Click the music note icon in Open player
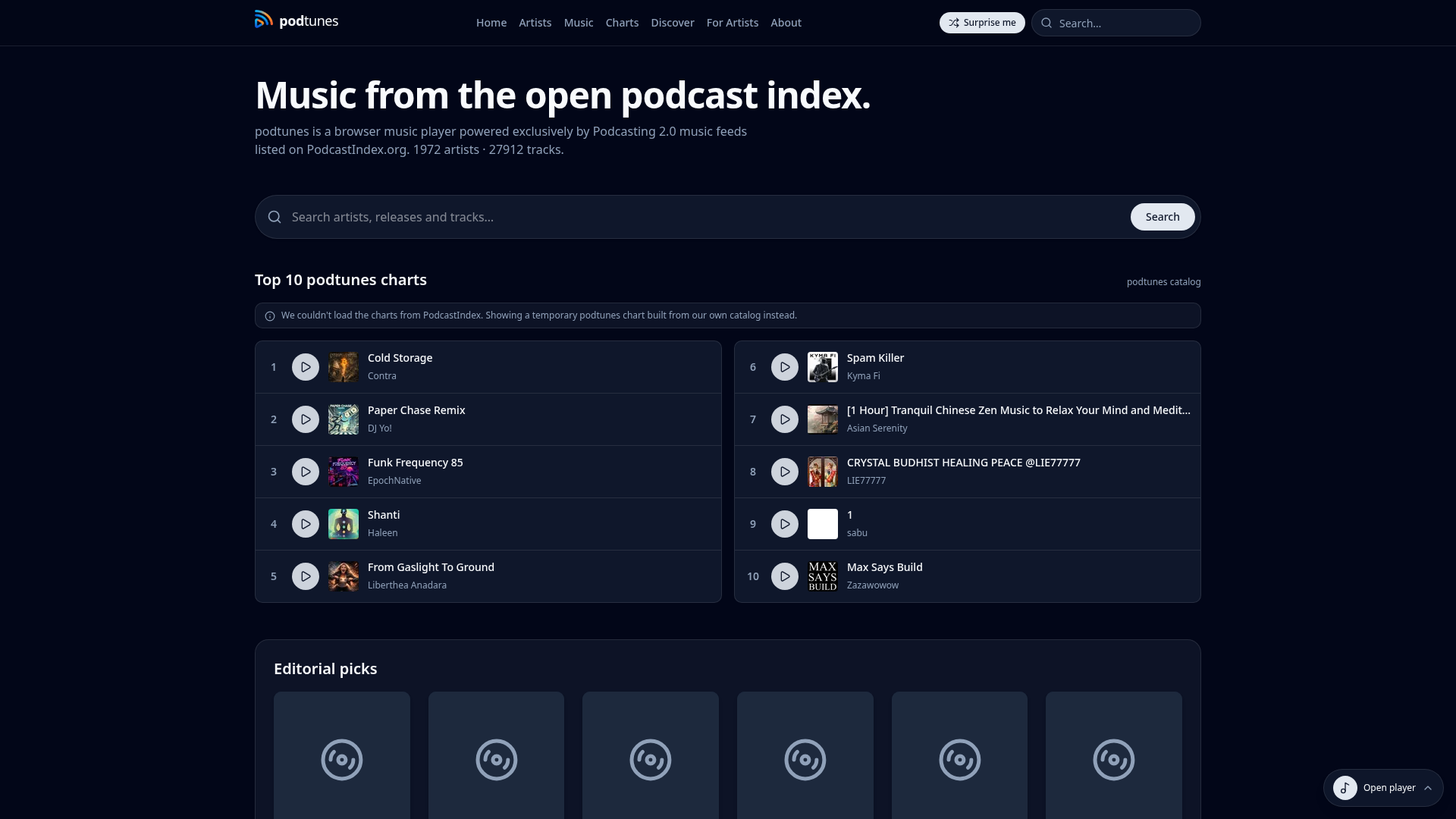This screenshot has width=1456, height=819. coord(1345,788)
